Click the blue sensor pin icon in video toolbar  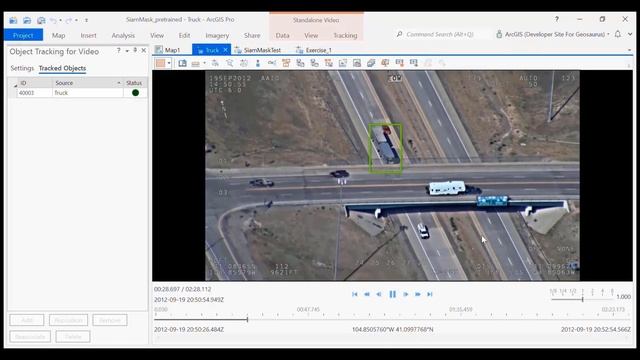[x=258, y=63]
